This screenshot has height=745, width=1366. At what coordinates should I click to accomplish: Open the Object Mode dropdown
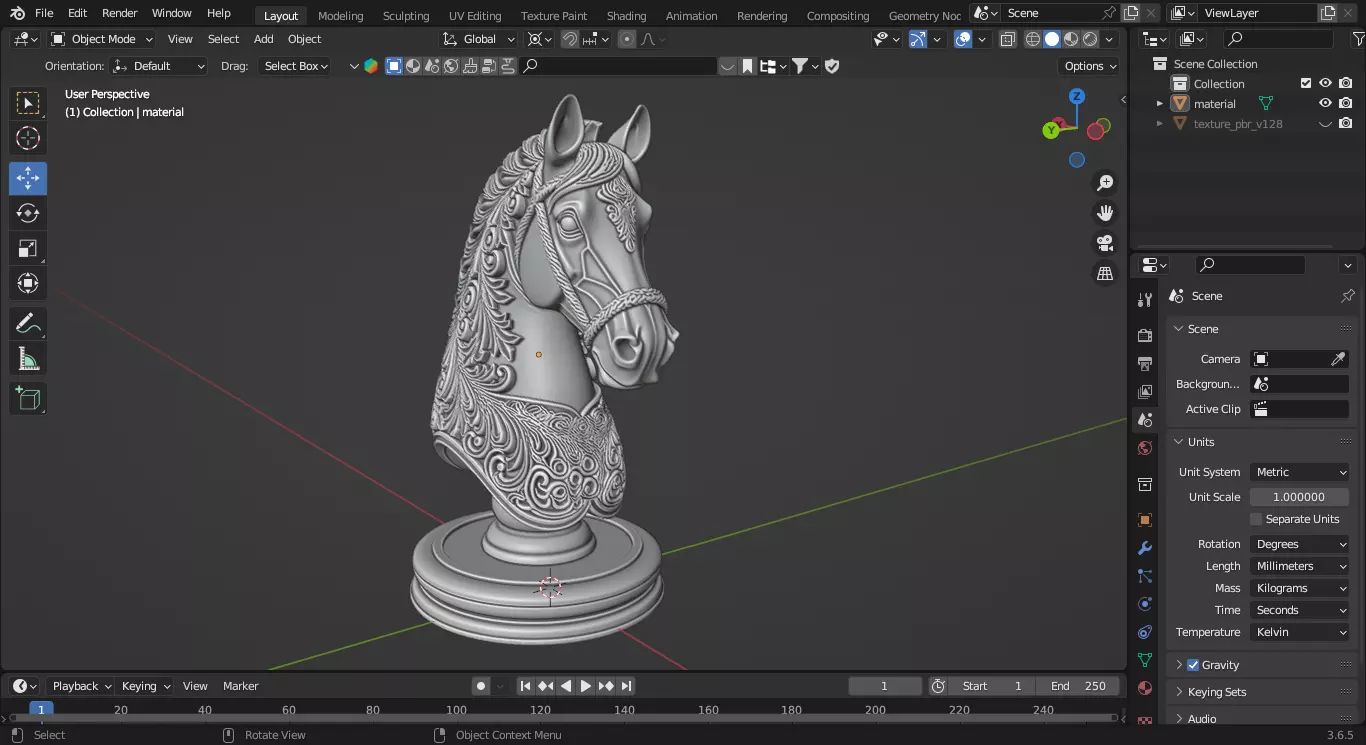(x=102, y=39)
